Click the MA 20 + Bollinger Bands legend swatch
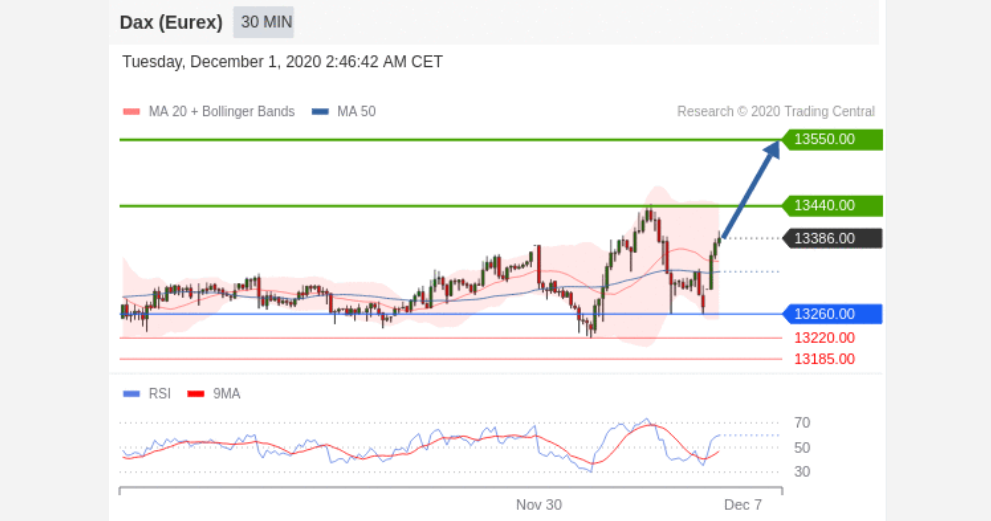This screenshot has height=521, width=991. [131, 112]
